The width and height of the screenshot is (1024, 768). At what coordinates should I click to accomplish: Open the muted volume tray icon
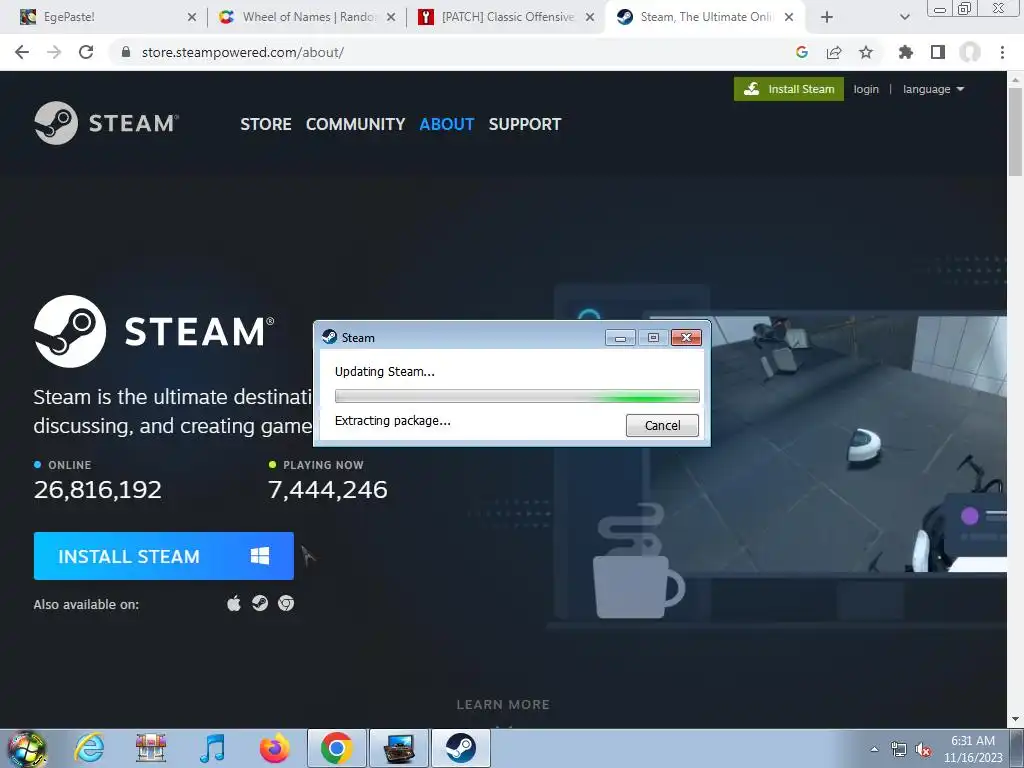[x=923, y=749]
